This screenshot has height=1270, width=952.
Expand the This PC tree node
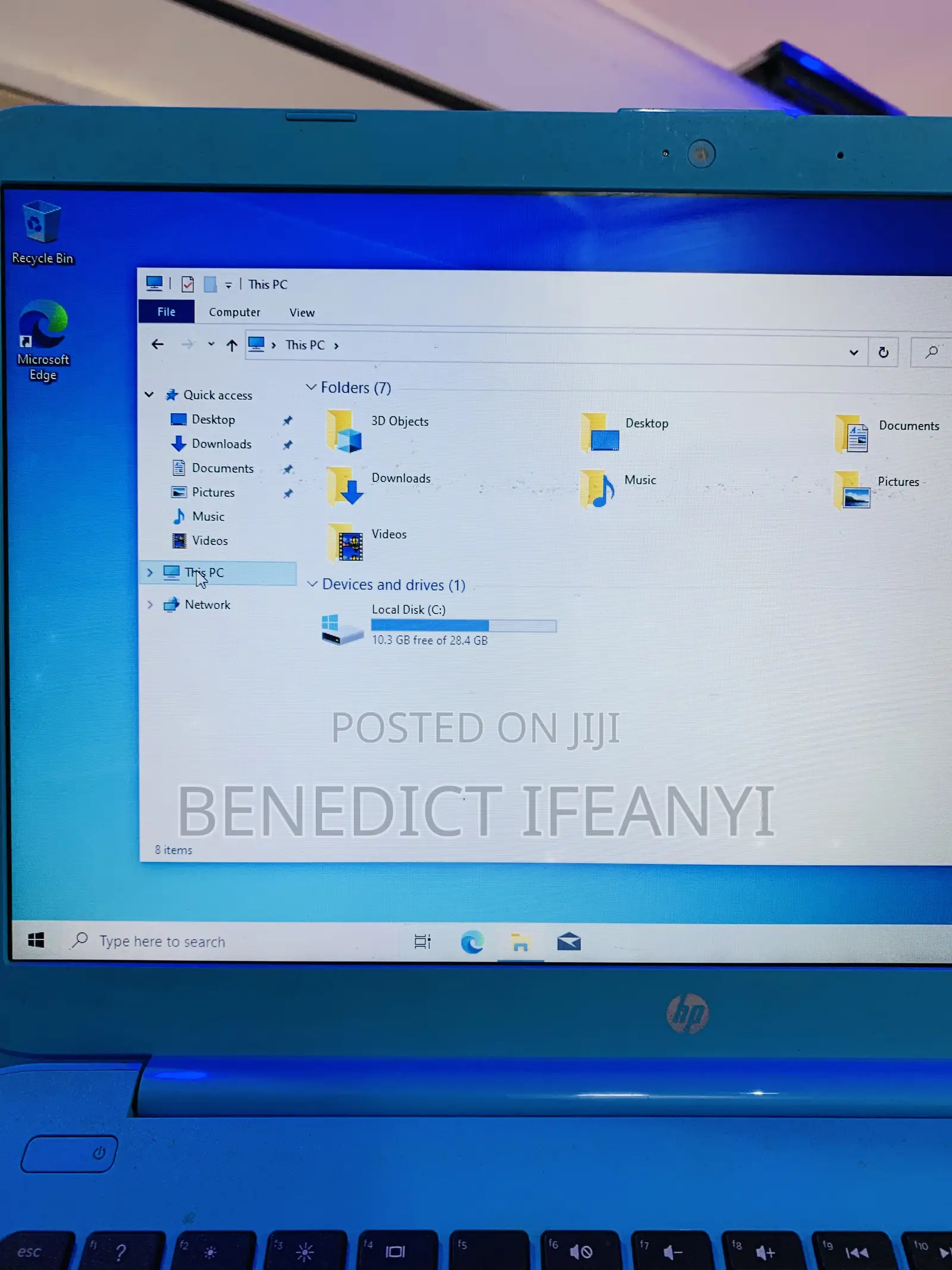150,572
